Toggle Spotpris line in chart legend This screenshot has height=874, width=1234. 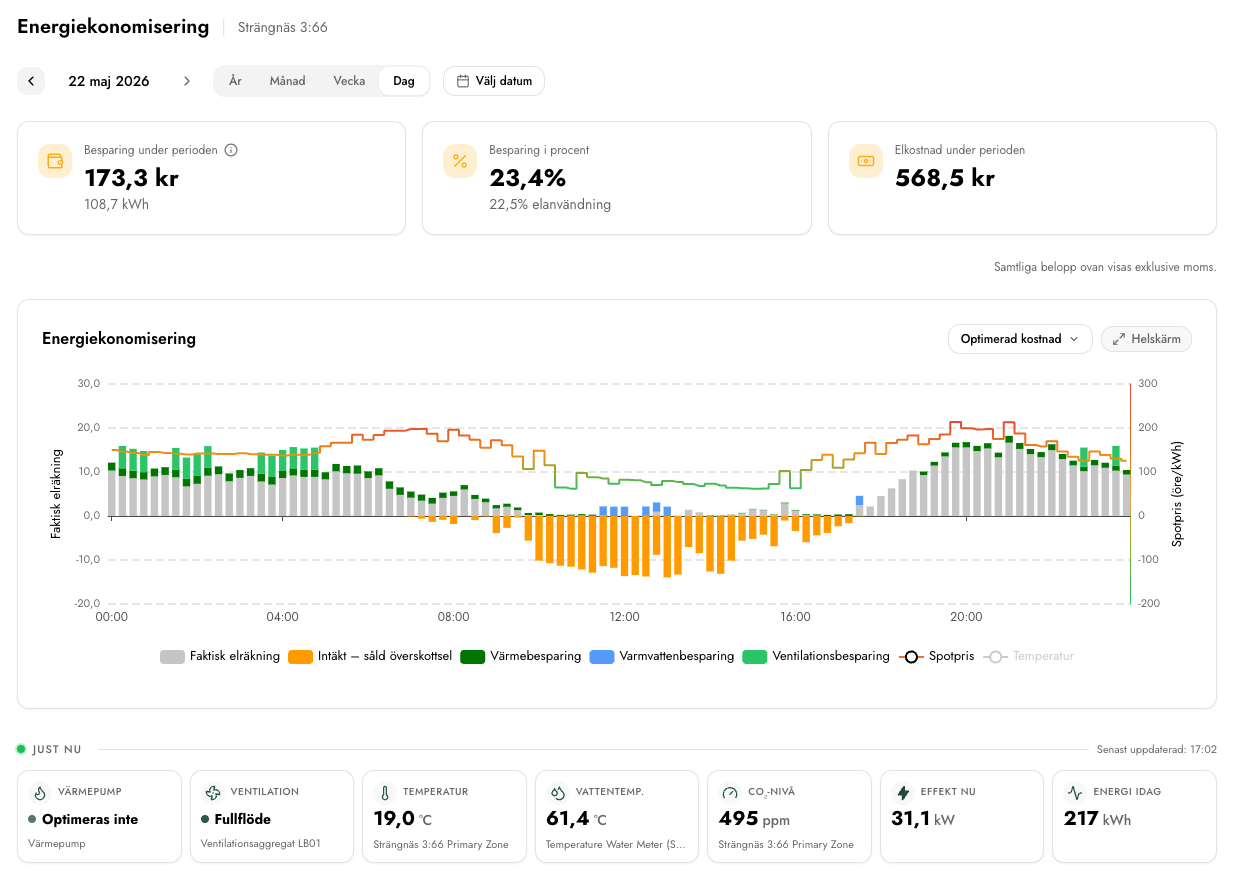[937, 657]
